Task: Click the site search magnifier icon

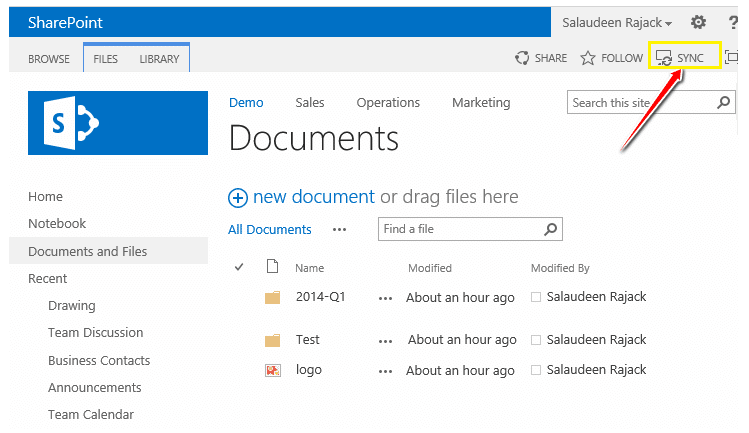Action: 724,102
